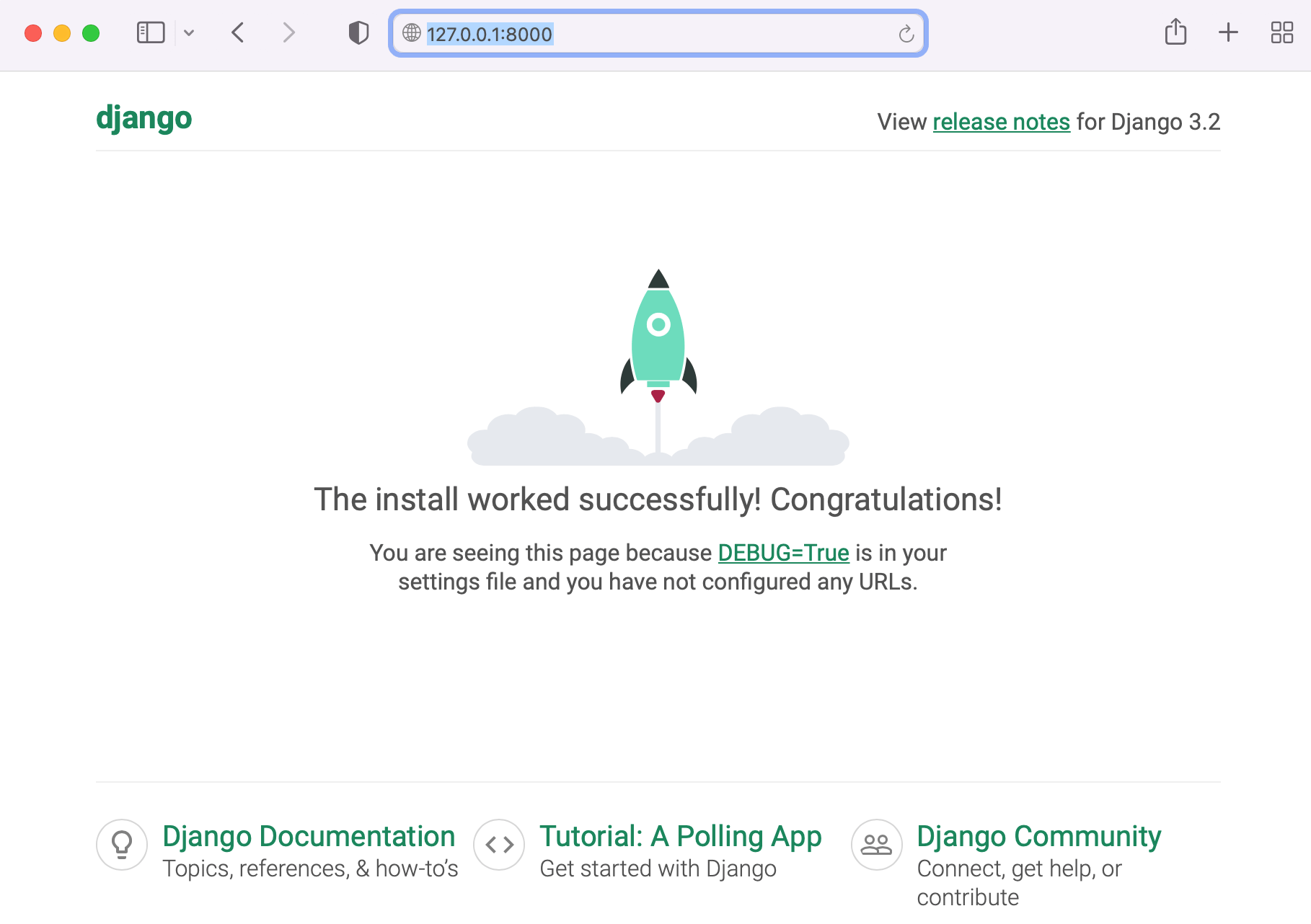Go forward with the right arrow
1311x924 pixels.
pyautogui.click(x=288, y=32)
